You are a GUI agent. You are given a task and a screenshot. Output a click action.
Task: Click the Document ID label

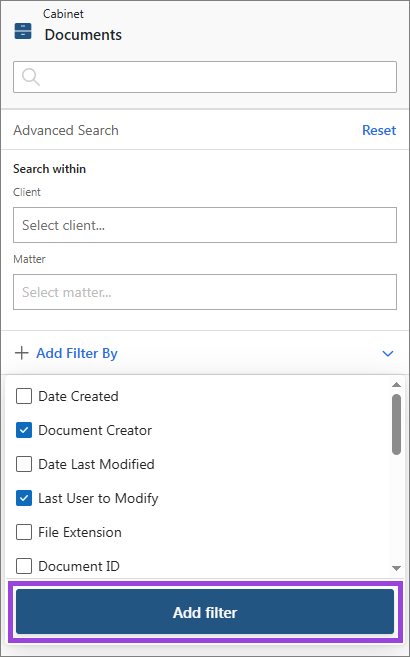point(79,566)
